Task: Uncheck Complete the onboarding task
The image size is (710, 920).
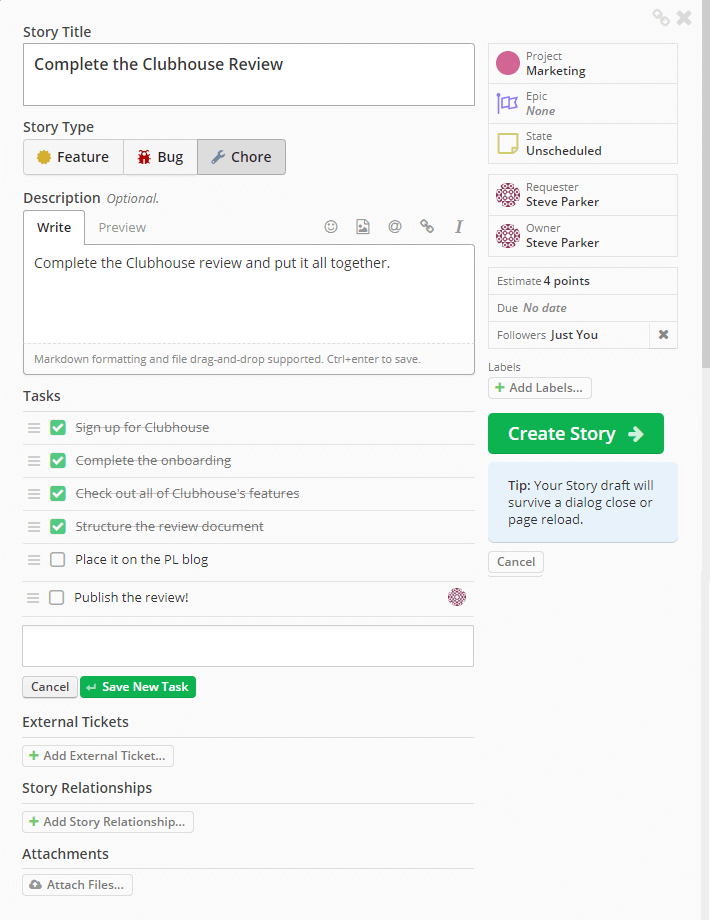Action: click(x=58, y=461)
